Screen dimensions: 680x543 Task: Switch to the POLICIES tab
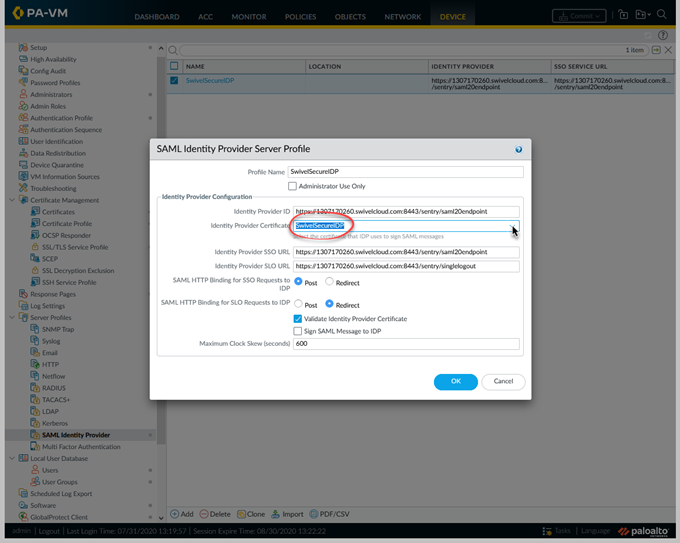point(300,17)
